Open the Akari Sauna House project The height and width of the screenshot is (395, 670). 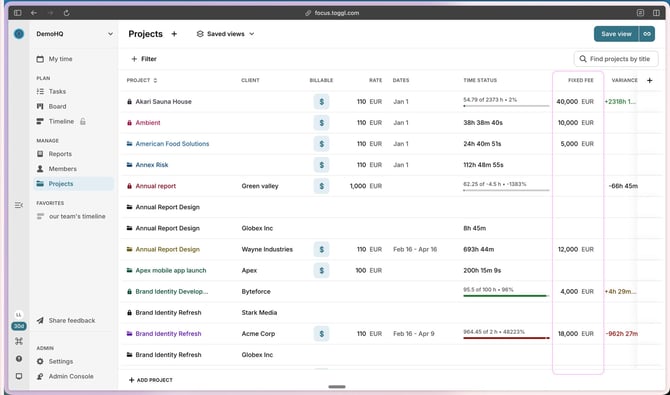163,102
